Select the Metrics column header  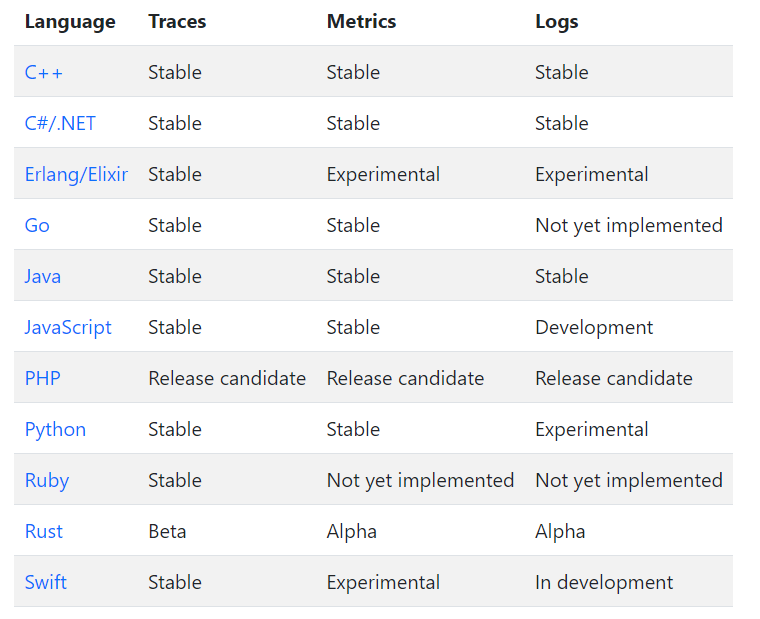click(x=361, y=21)
